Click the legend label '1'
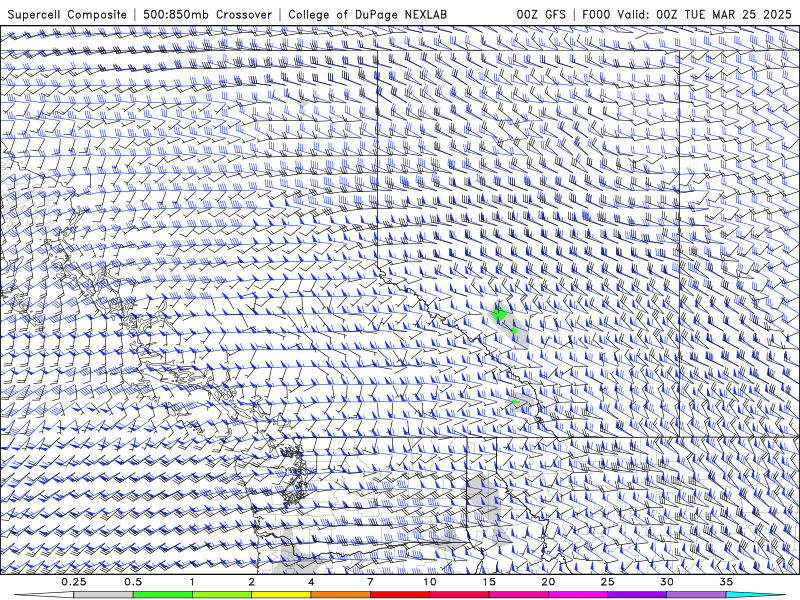Viewport: 800px width, 600px height. pos(192,582)
